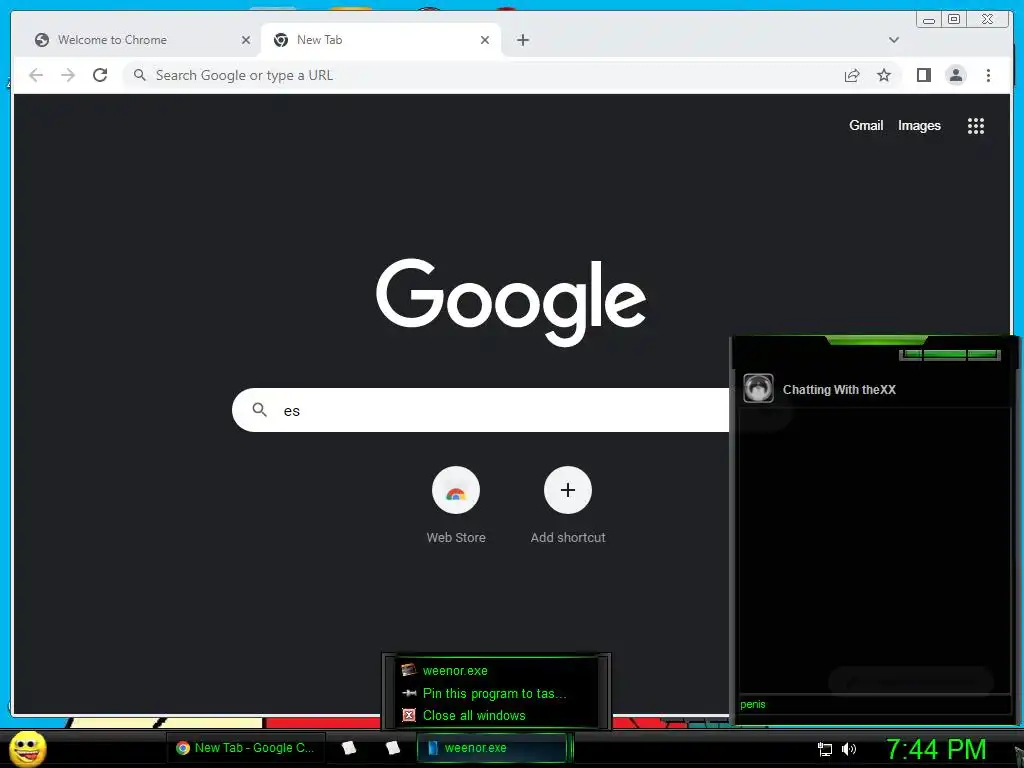This screenshot has height=768, width=1024.
Task: Open the volume speaker icon
Action: [x=848, y=749]
